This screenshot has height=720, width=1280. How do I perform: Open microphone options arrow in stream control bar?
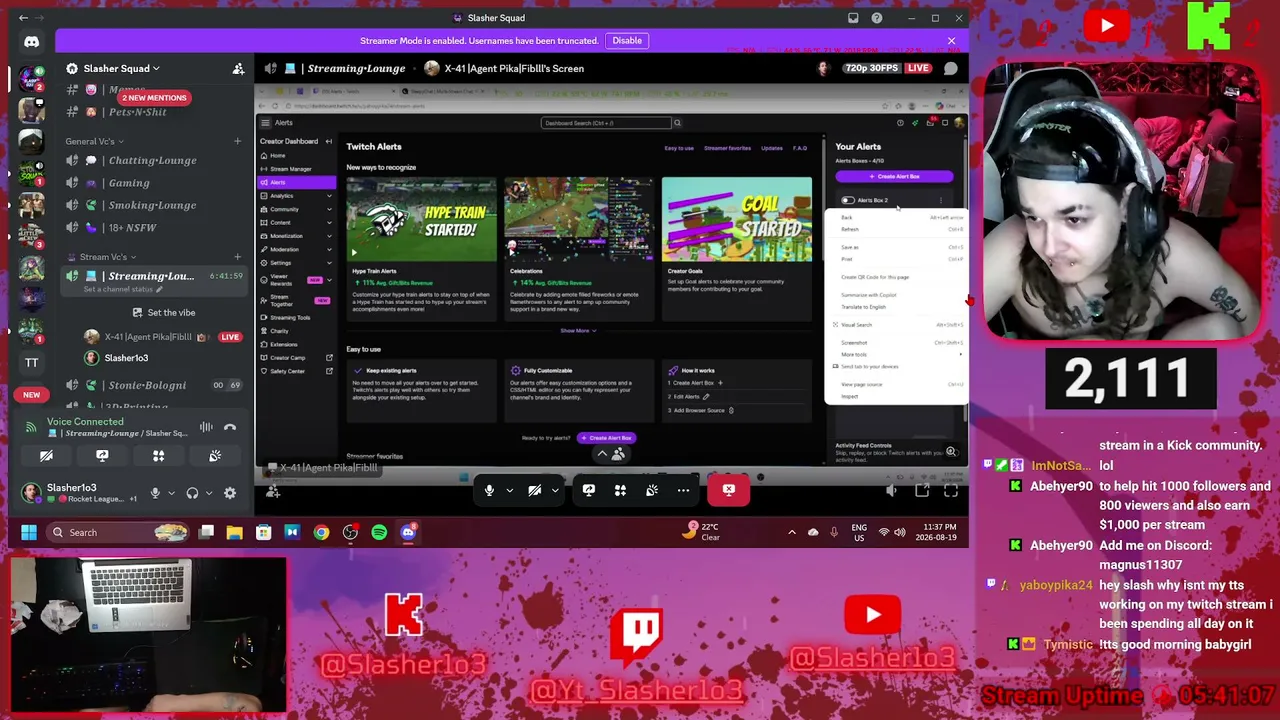pos(509,490)
